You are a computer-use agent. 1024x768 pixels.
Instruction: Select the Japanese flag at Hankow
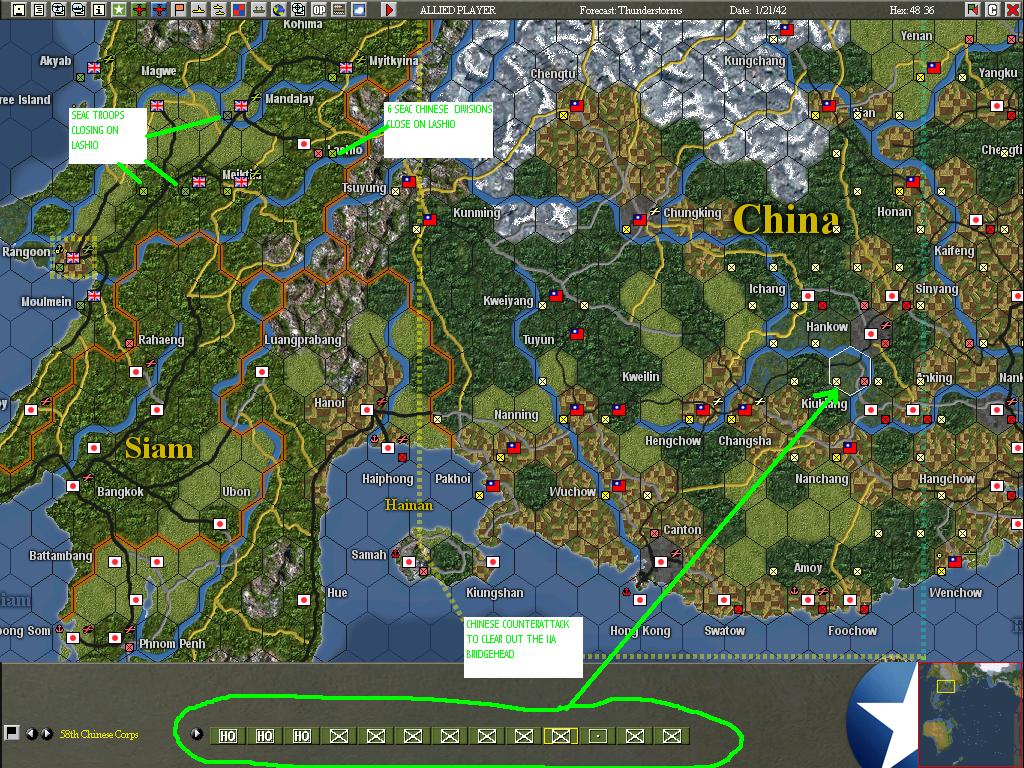[x=871, y=334]
